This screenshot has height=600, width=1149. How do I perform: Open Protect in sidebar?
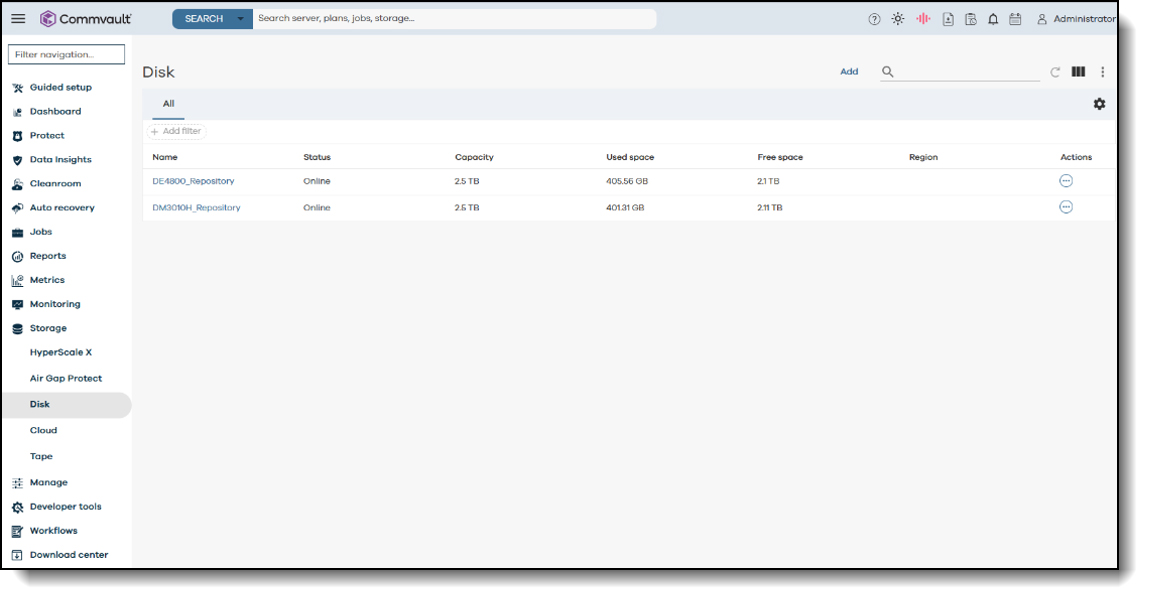[x=47, y=136]
